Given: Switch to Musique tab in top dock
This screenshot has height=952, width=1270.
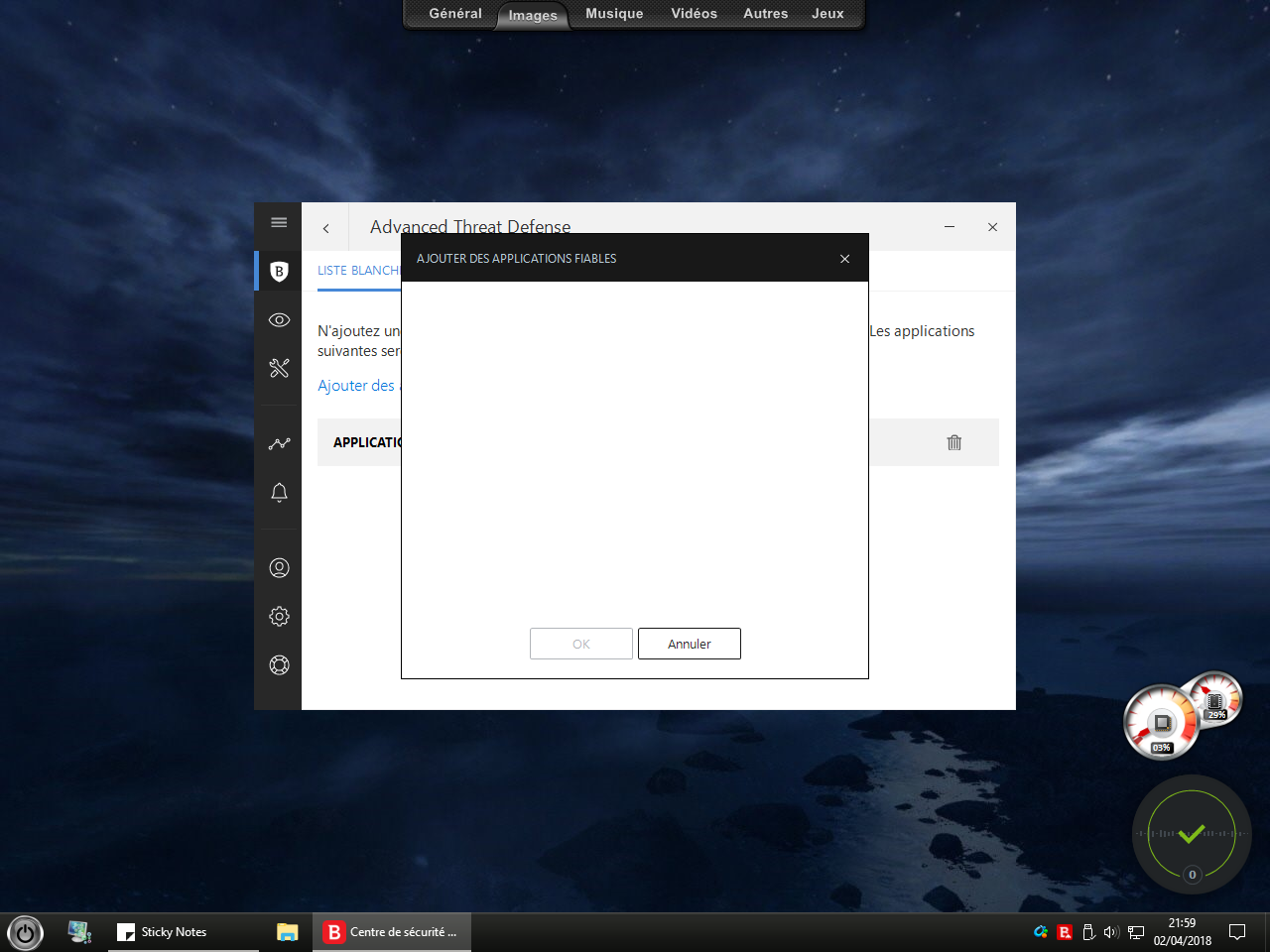Looking at the screenshot, I should (614, 14).
